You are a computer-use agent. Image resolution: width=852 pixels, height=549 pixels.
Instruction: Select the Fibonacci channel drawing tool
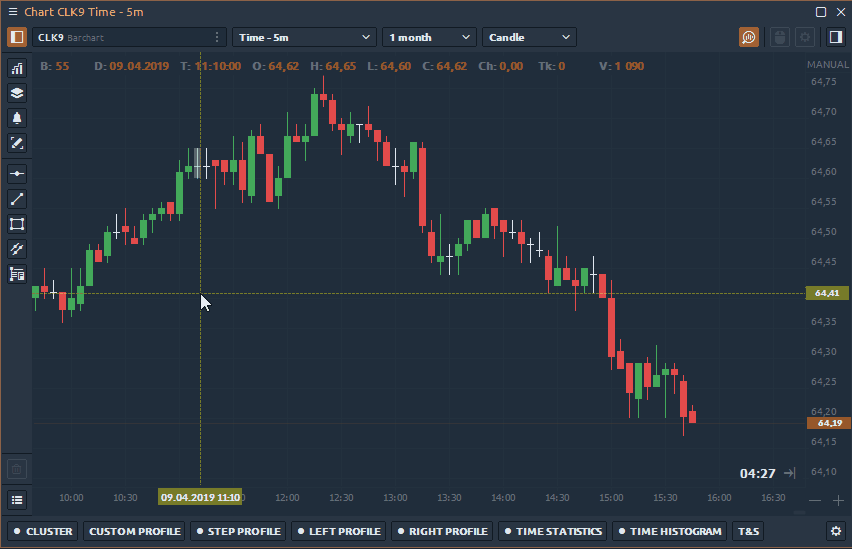pos(17,249)
